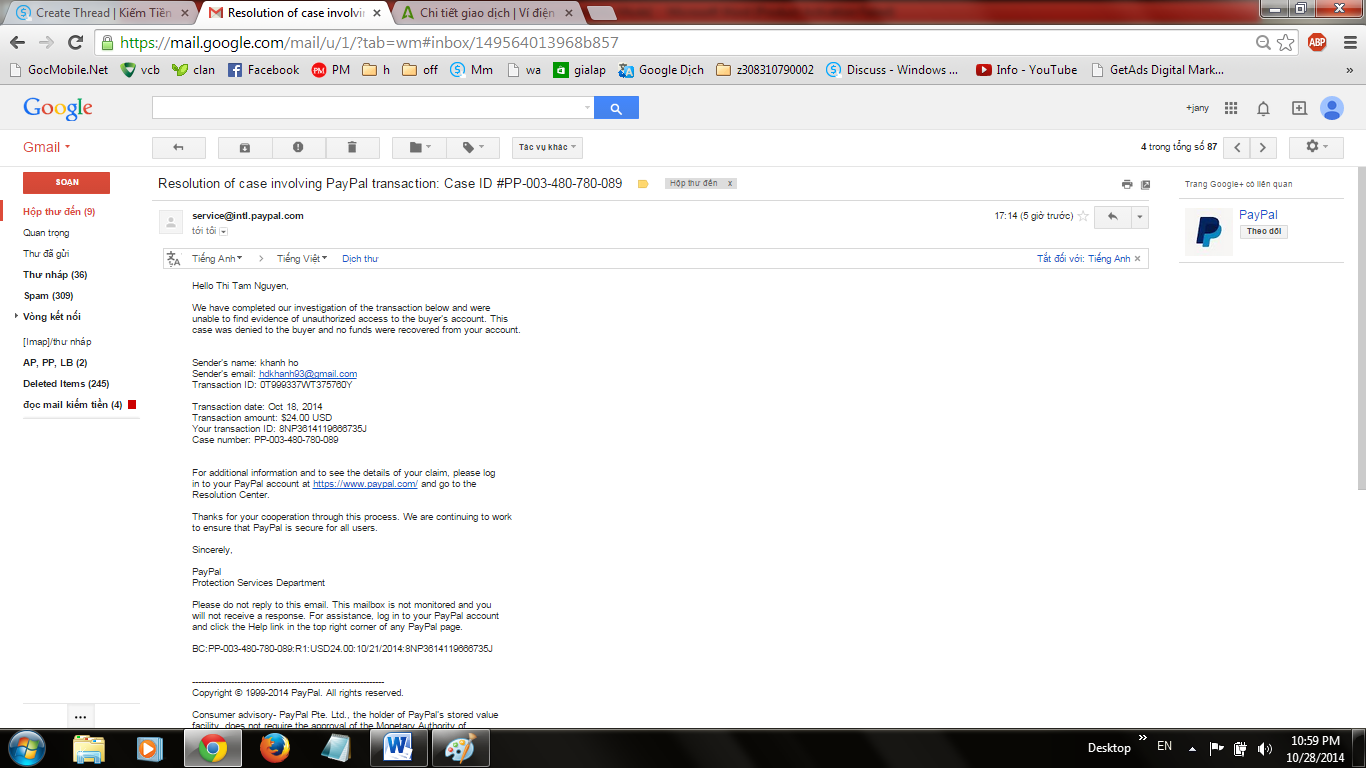Check Google notifications bell
The height and width of the screenshot is (768, 1366).
(1264, 108)
